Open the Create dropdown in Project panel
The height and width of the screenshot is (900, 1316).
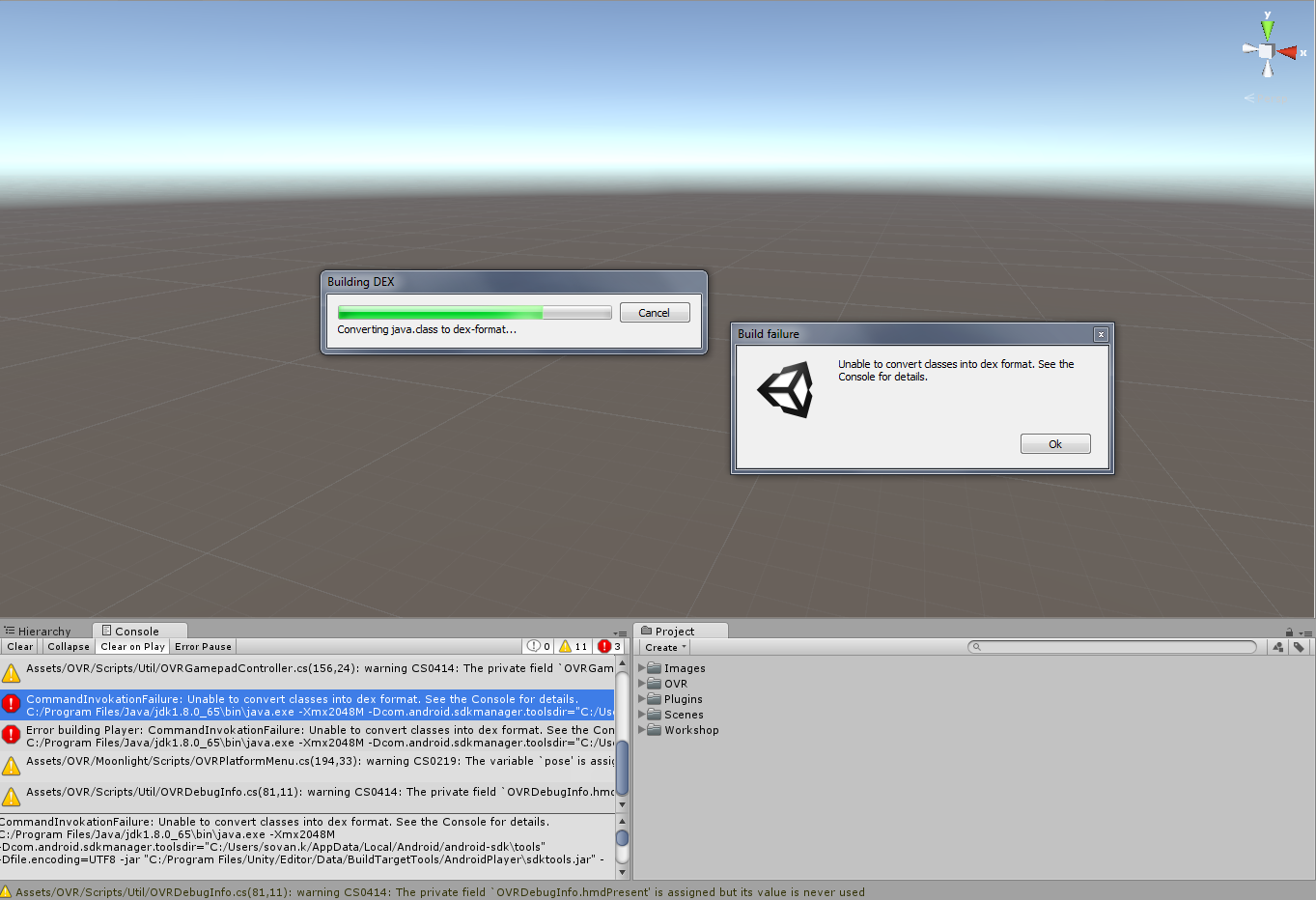[666, 647]
